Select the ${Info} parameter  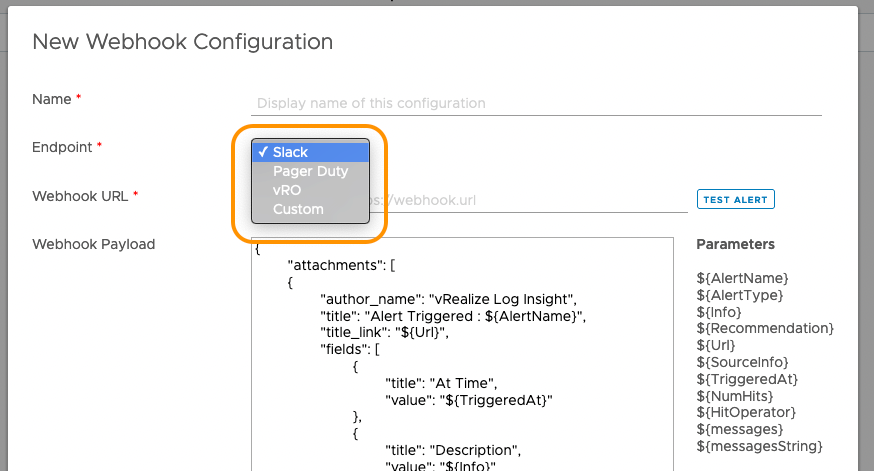coord(718,312)
